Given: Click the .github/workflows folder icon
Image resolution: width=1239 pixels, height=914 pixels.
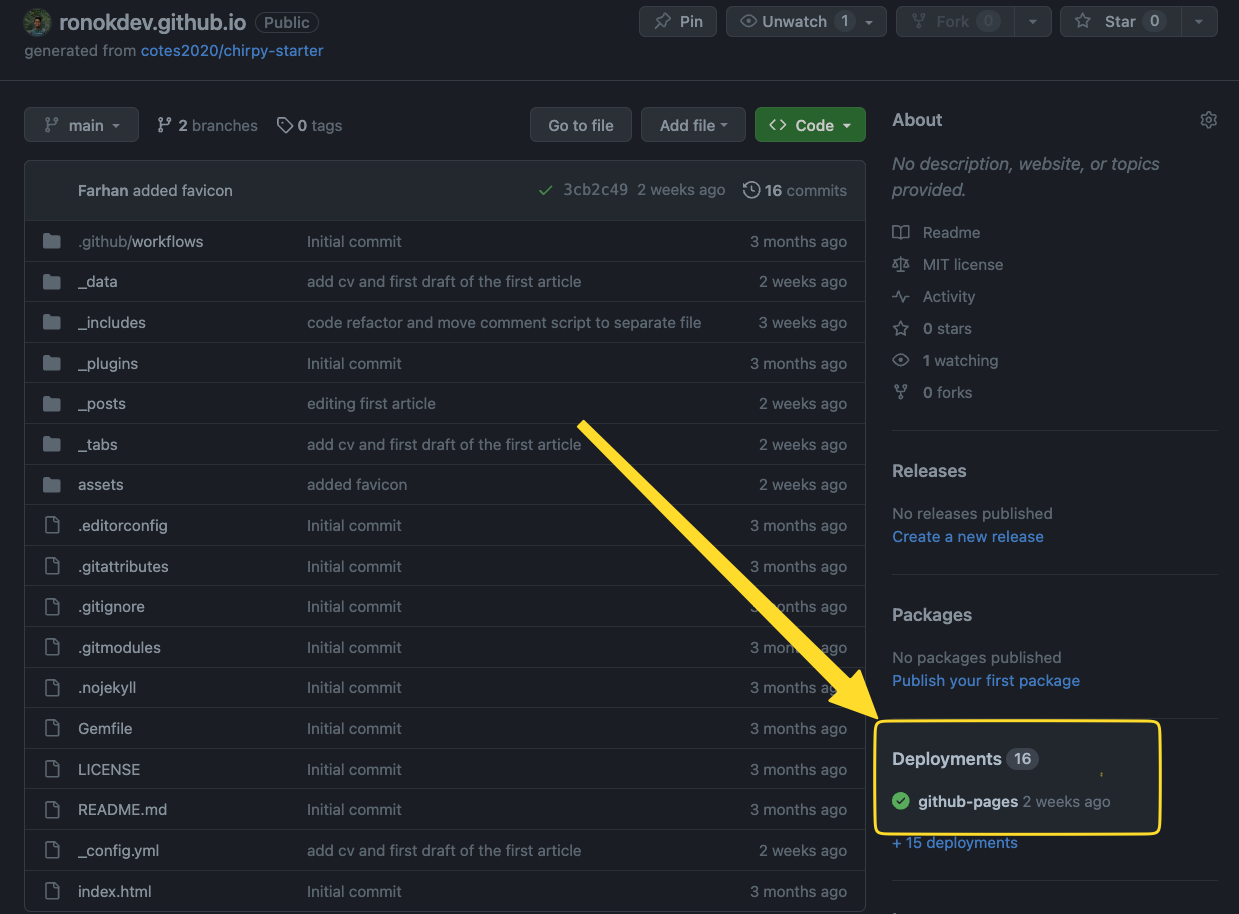Looking at the screenshot, I should pyautogui.click(x=52, y=242).
